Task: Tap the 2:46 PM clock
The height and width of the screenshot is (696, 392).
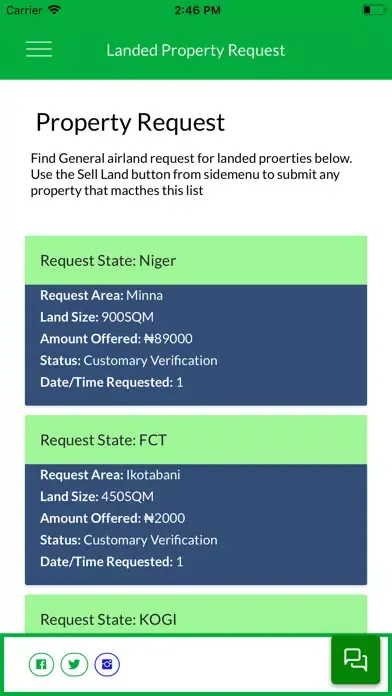Action: 197,10
